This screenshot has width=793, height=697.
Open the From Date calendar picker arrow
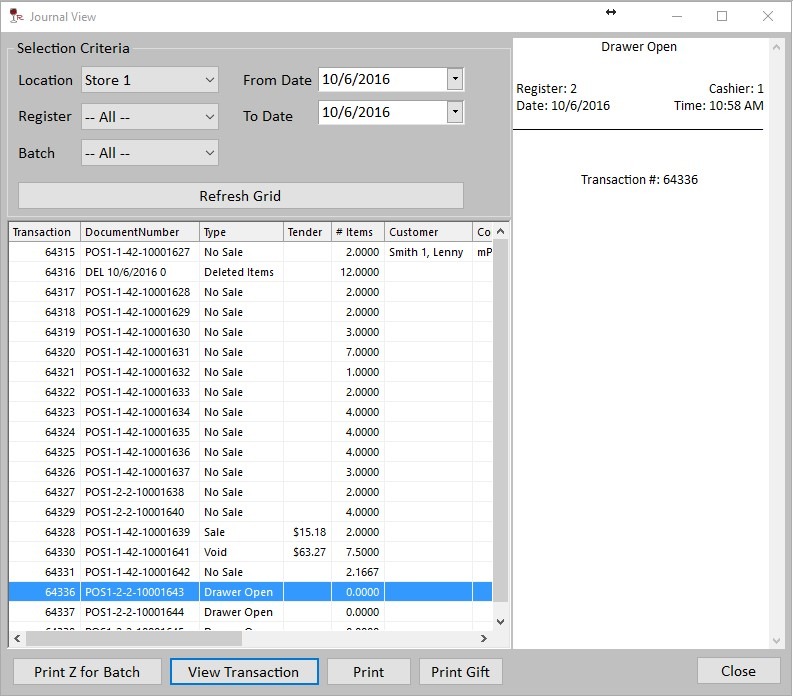pyautogui.click(x=455, y=80)
